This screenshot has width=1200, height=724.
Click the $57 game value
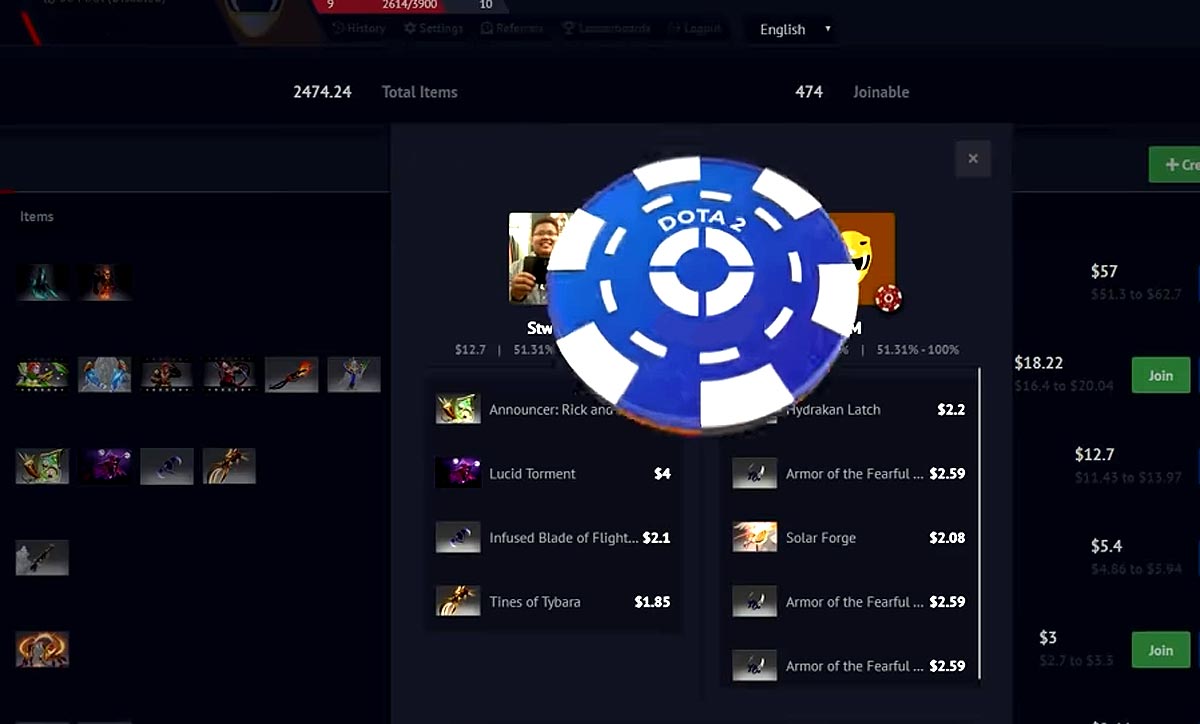point(1104,271)
